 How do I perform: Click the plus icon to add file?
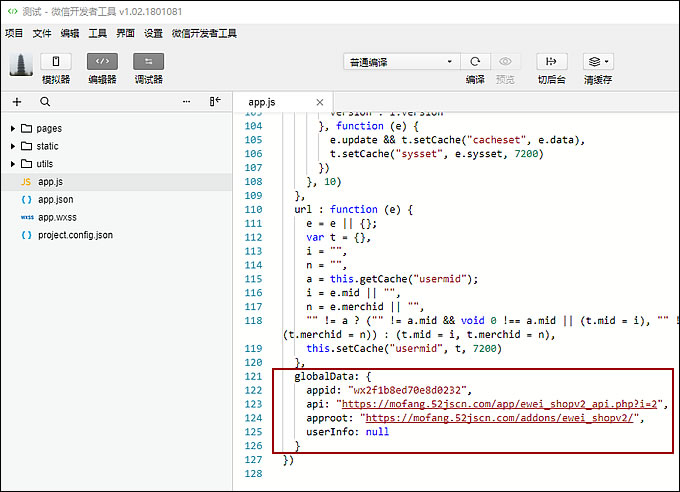point(17,102)
